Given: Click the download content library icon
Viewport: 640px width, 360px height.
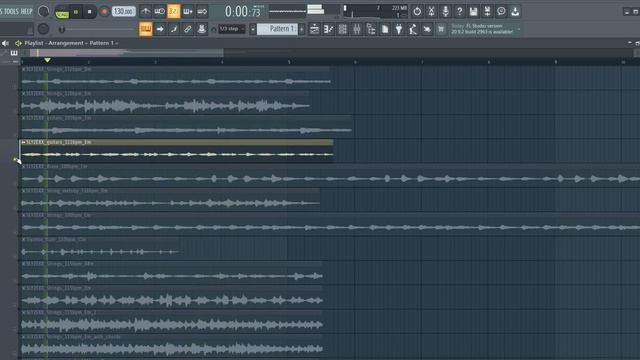Looking at the screenshot, I should [516, 11].
